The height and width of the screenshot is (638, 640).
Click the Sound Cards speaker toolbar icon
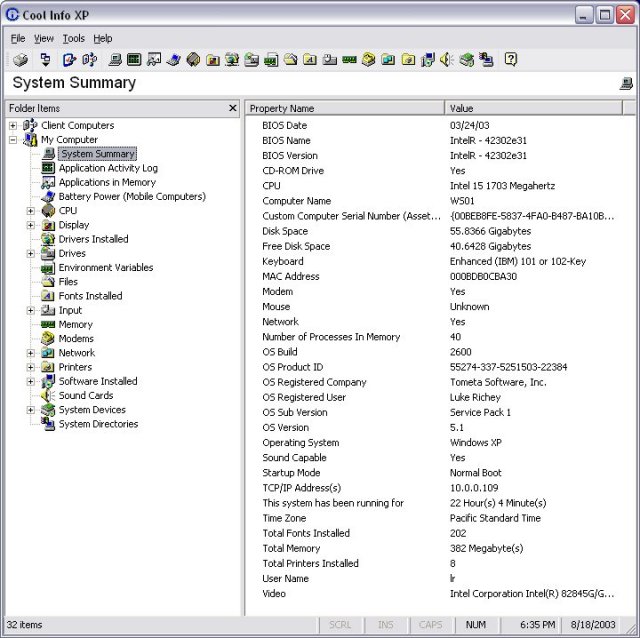pos(447,60)
